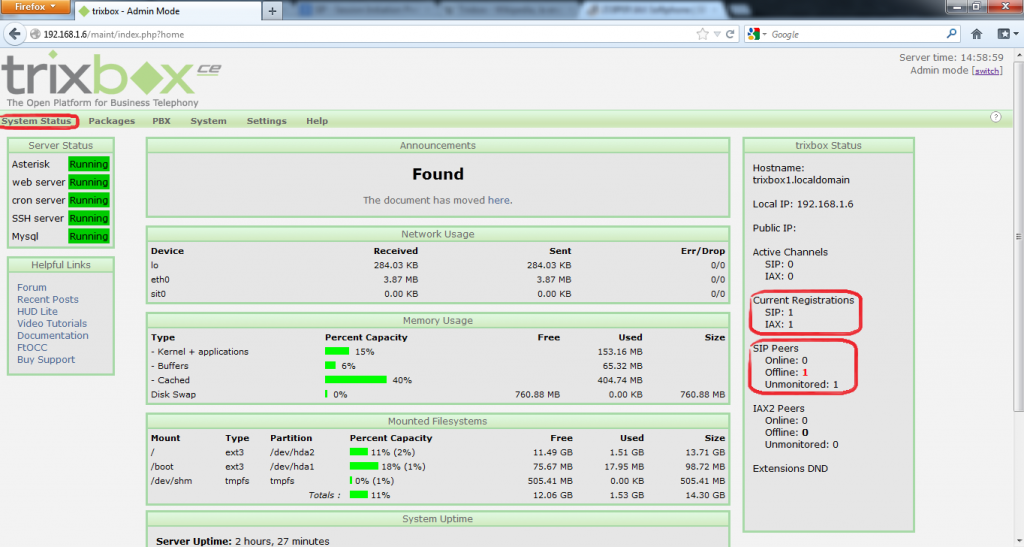Open the Packages menu

(x=112, y=121)
